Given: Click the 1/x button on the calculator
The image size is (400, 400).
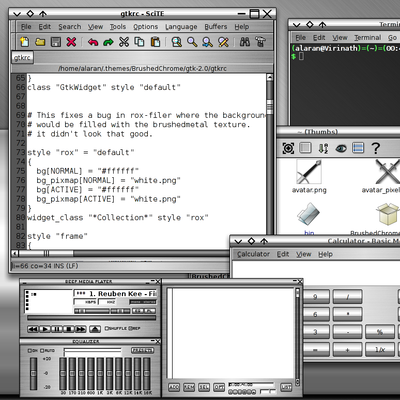Looking at the screenshot, I should (x=380, y=350).
